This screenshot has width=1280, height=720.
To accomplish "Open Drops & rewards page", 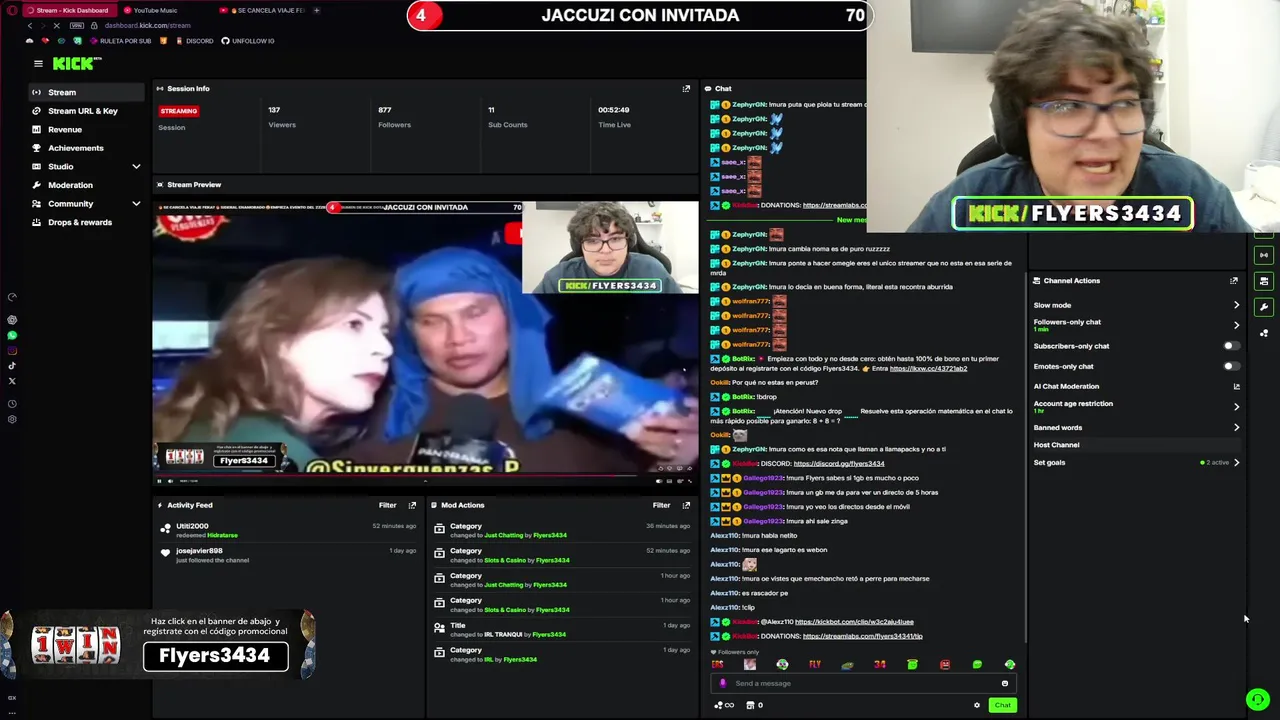I will point(86,222).
